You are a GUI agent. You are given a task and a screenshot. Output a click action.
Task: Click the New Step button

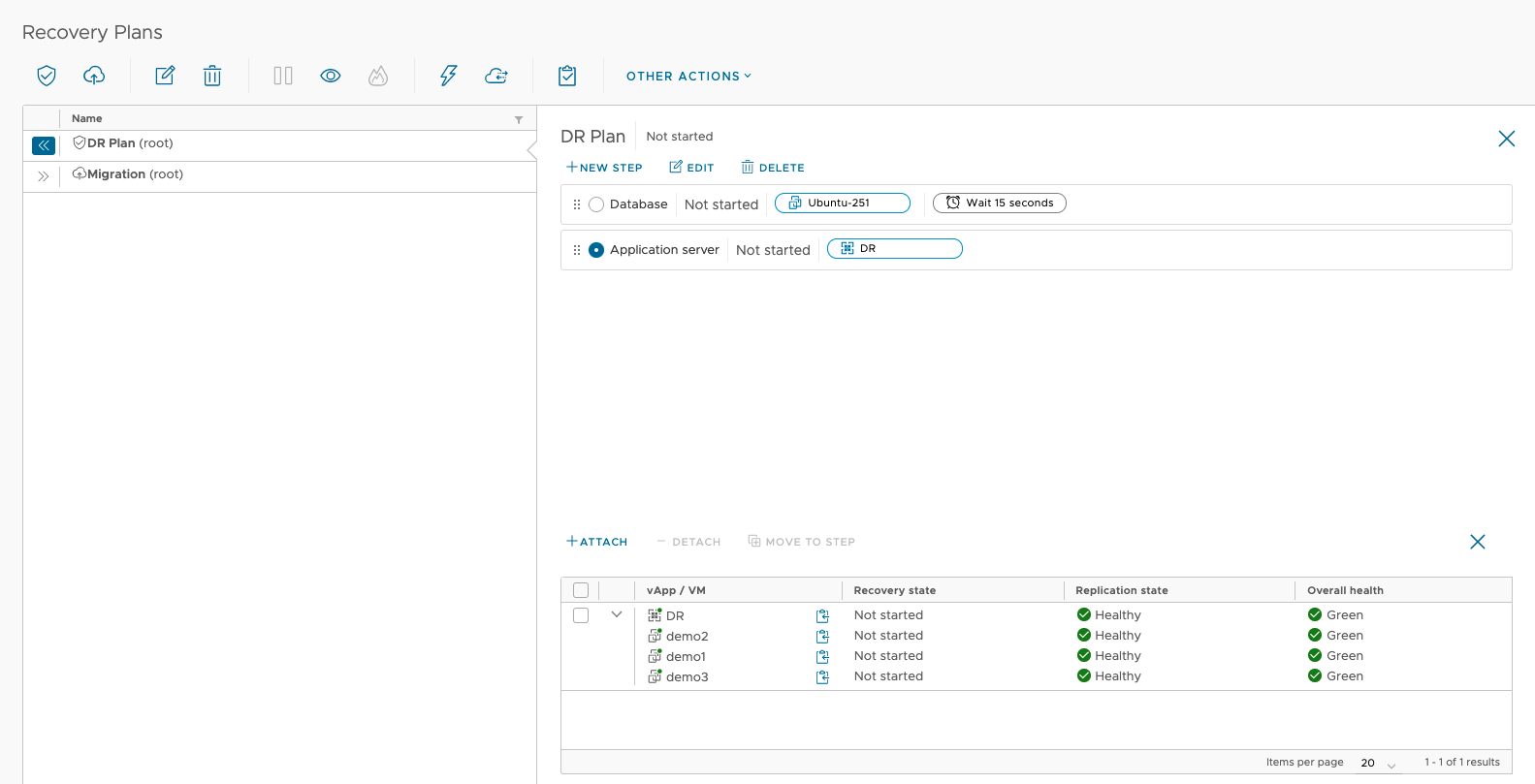[x=604, y=168]
